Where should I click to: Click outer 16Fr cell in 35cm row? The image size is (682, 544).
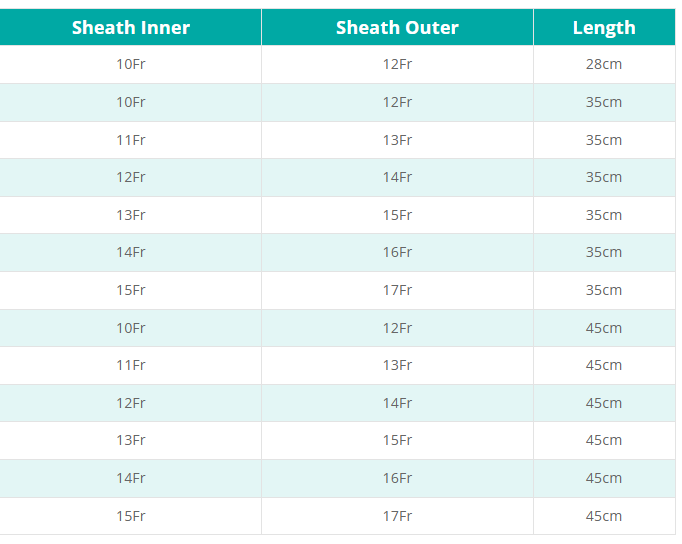[x=397, y=252]
